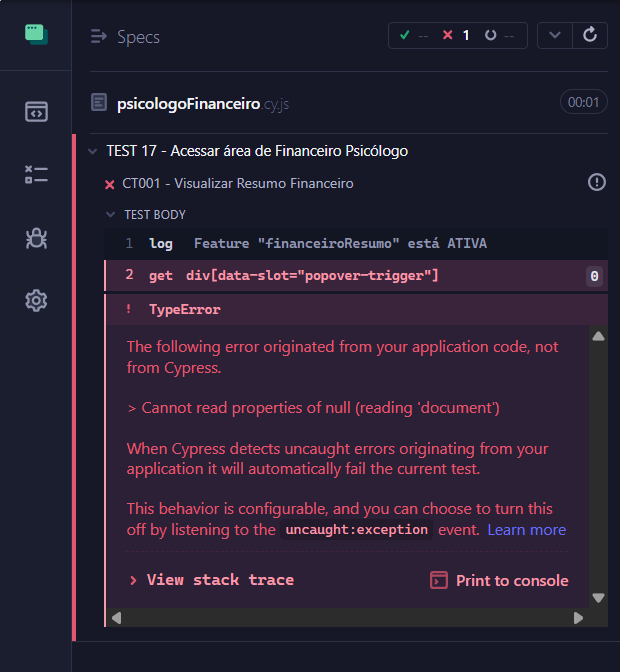Open Settings gear in sidebar
This screenshot has height=672, width=620.
[36, 300]
